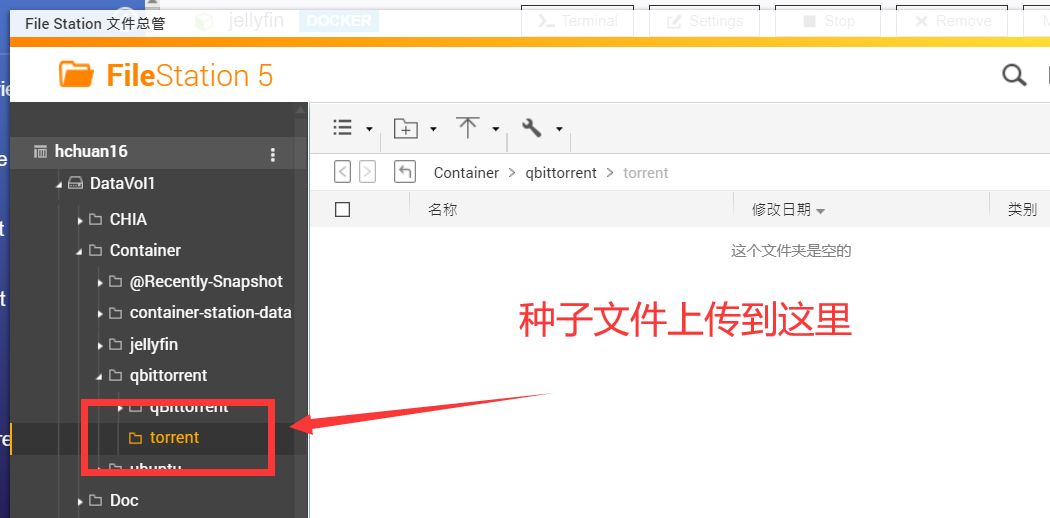
Task: Open the upload dropdown arrow
Action: pyautogui.click(x=496, y=128)
